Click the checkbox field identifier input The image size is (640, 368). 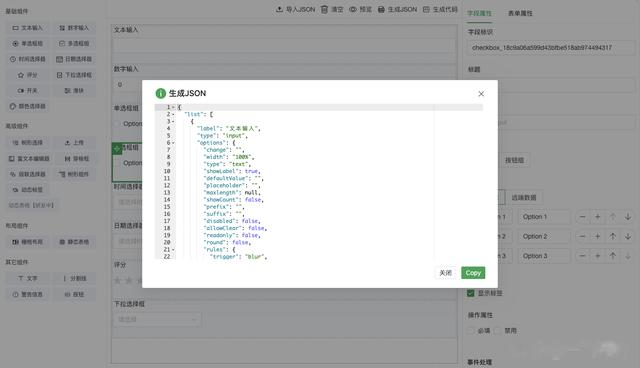[551, 48]
